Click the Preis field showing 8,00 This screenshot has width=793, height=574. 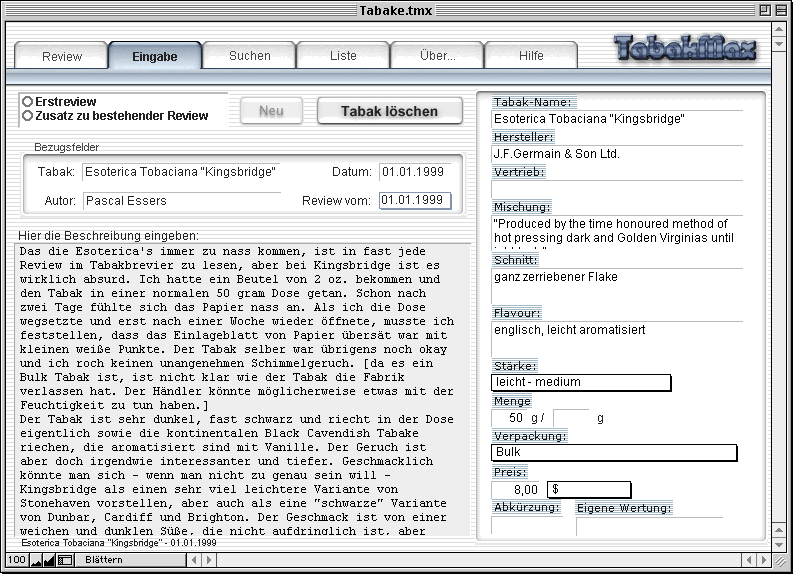[515, 490]
